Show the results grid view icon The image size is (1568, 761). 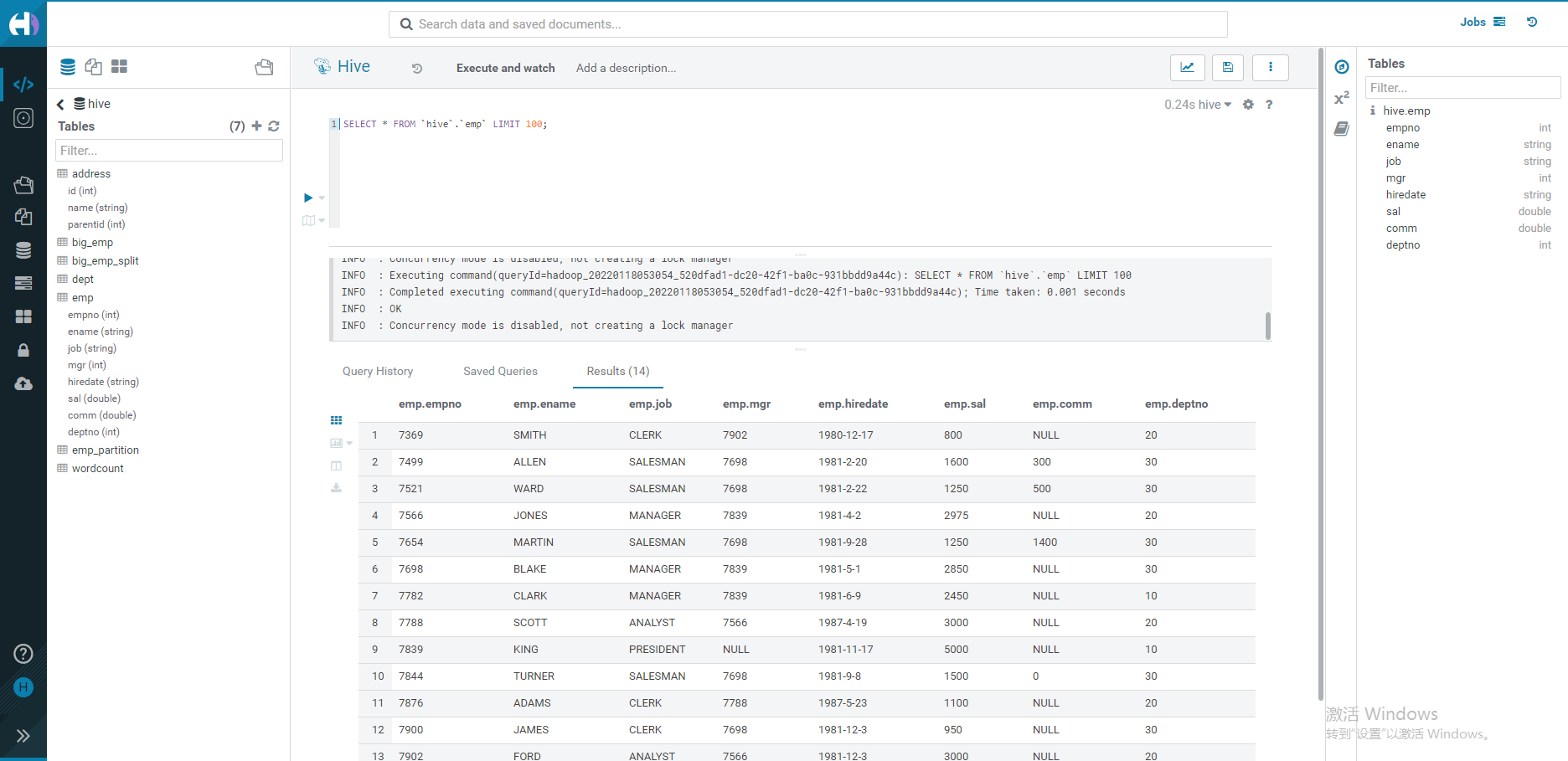pos(336,420)
